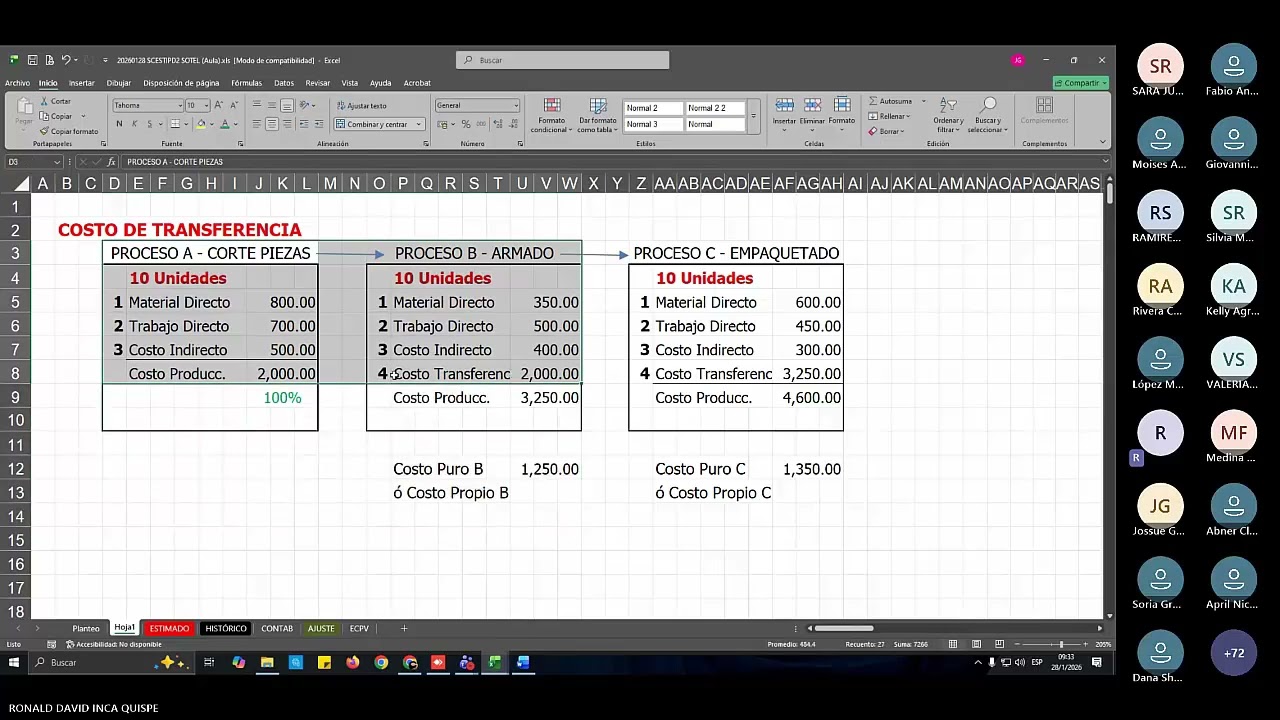Viewport: 1280px width, 720px height.
Task: Click the Chrome icon in the taskbar
Action: coord(381,662)
